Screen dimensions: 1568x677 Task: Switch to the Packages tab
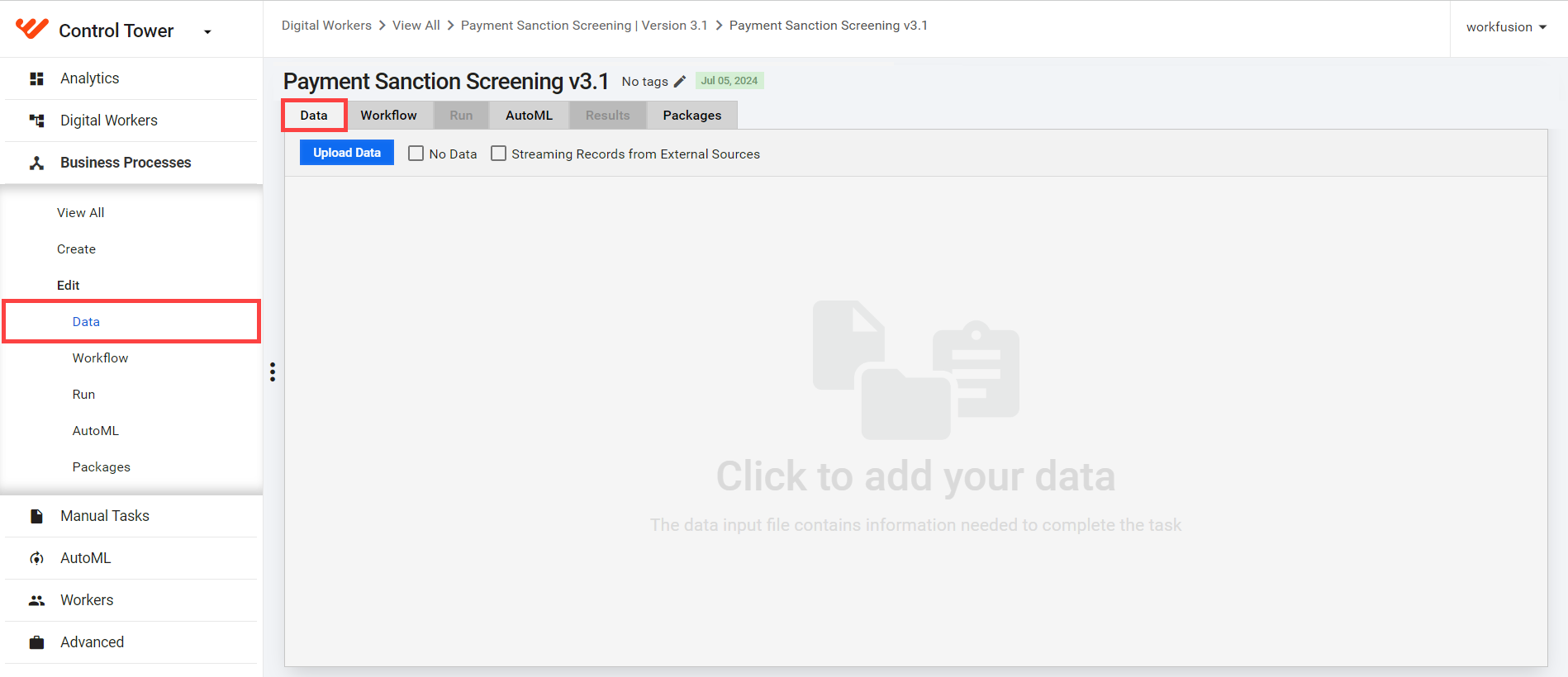pos(692,116)
